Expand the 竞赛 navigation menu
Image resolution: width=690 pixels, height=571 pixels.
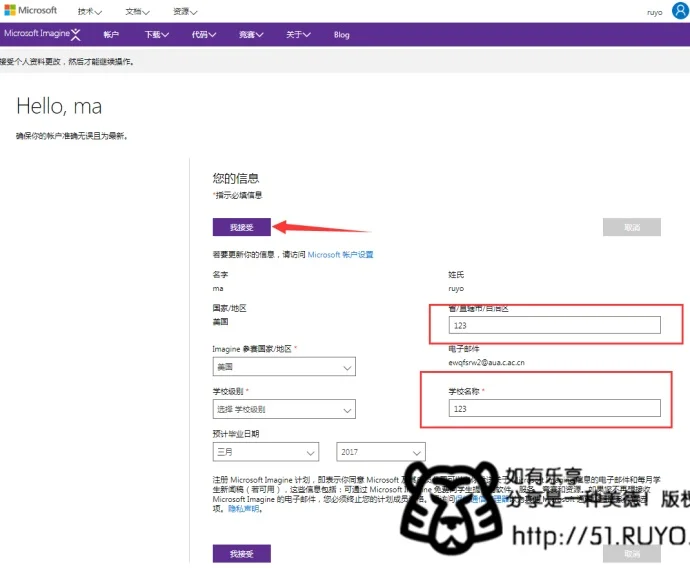click(251, 35)
